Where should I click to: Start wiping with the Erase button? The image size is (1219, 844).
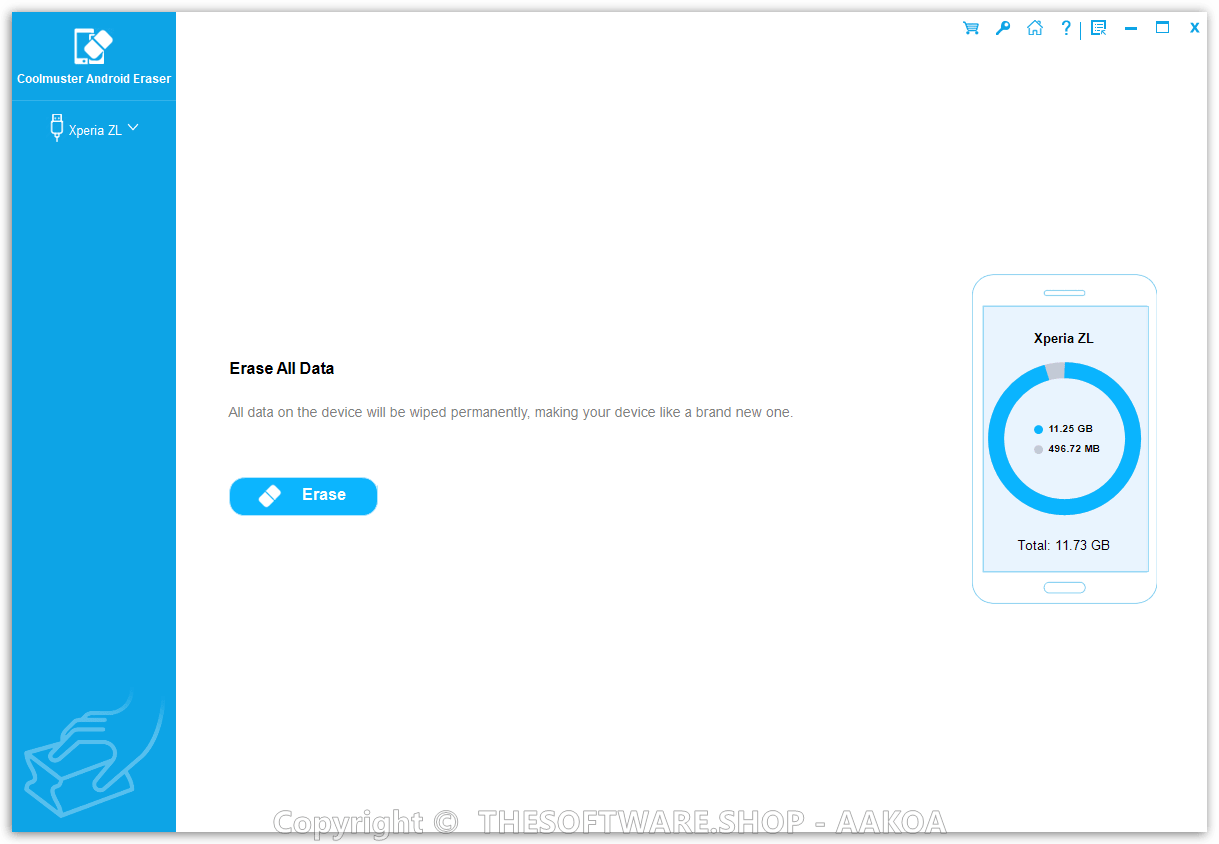[303, 496]
